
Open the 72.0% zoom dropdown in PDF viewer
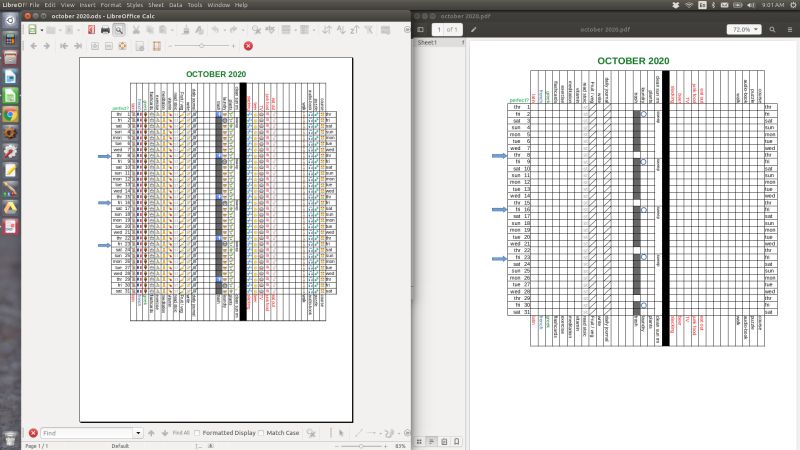pyautogui.click(x=744, y=30)
